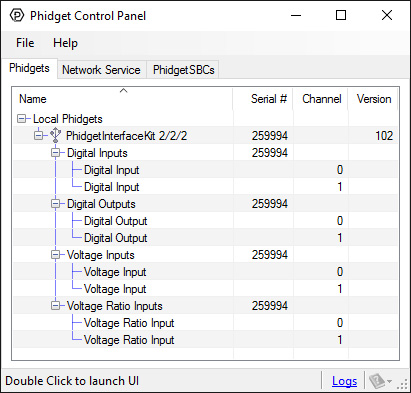Sort by the Version column header
The width and height of the screenshot is (411, 393).
pos(373,99)
